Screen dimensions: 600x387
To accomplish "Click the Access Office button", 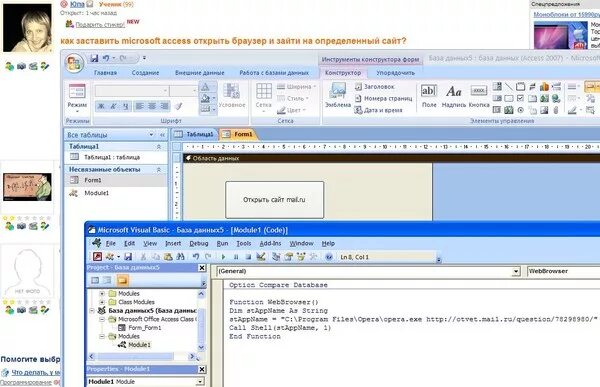I will tap(74, 64).
